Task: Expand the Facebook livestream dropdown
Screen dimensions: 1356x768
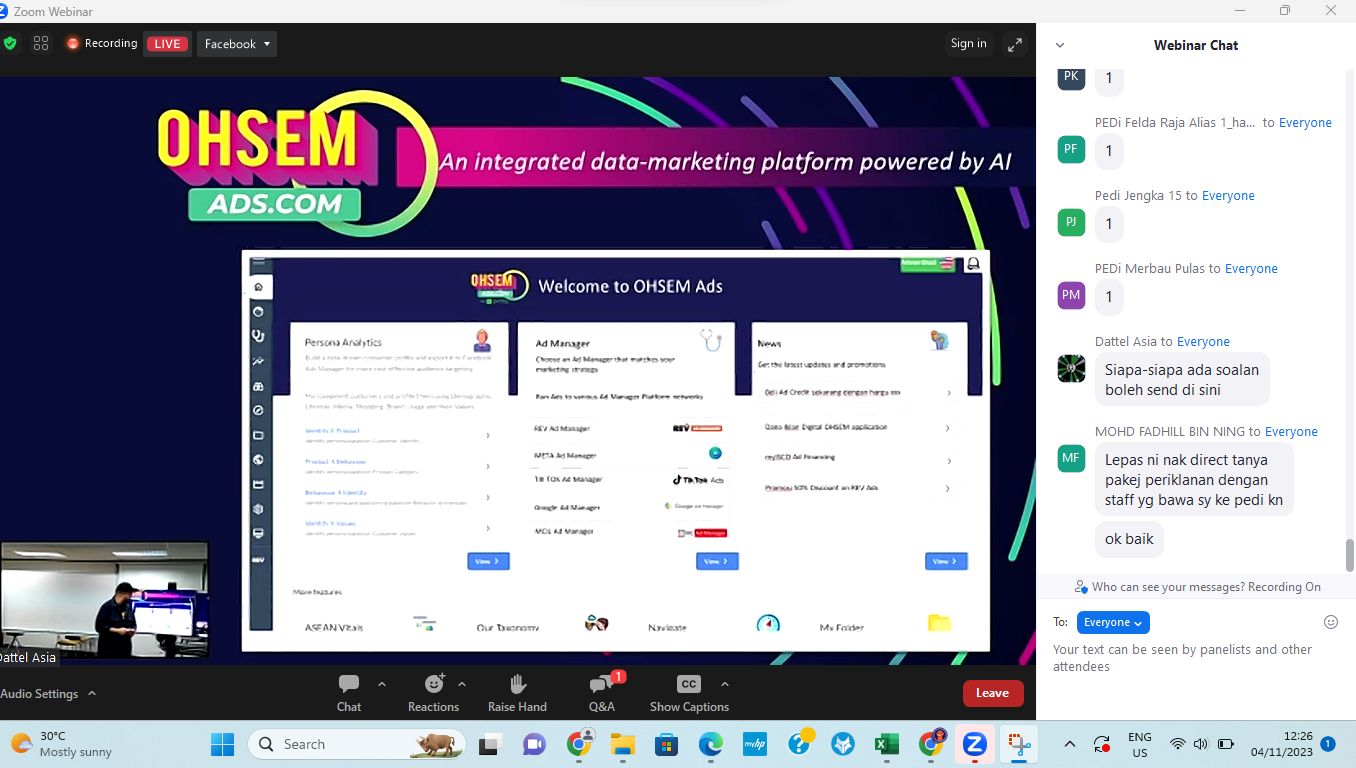Action: [x=237, y=44]
